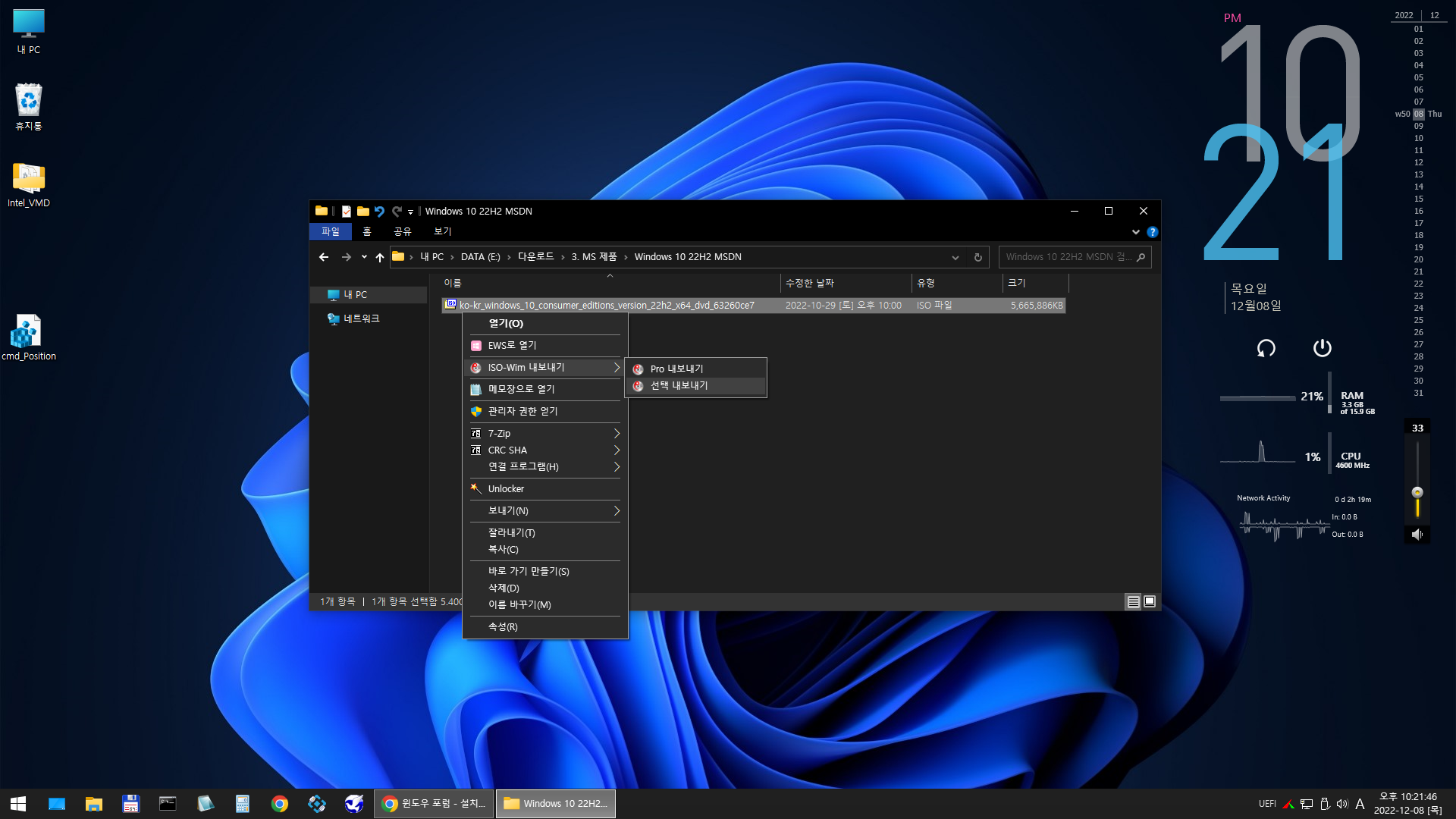1456x819 pixels.
Task: Switch to large icons view in status bar
Action: 1150,601
